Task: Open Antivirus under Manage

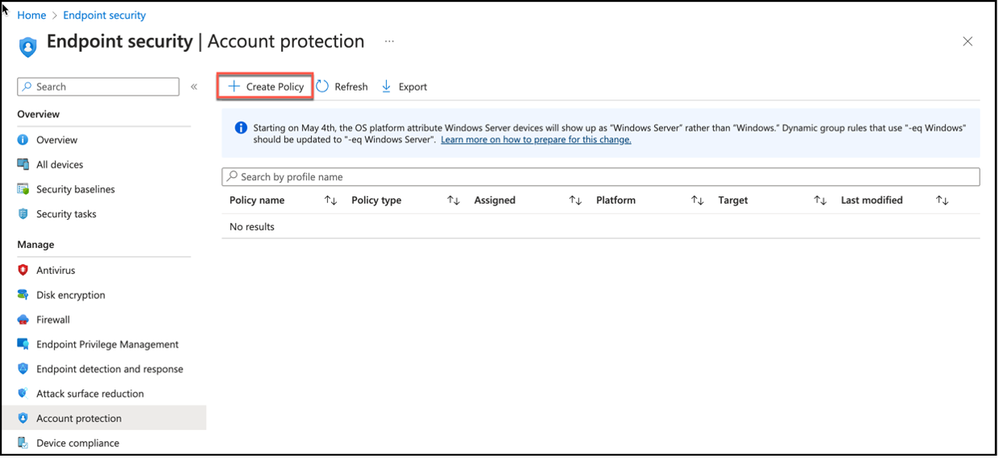Action: [x=55, y=270]
